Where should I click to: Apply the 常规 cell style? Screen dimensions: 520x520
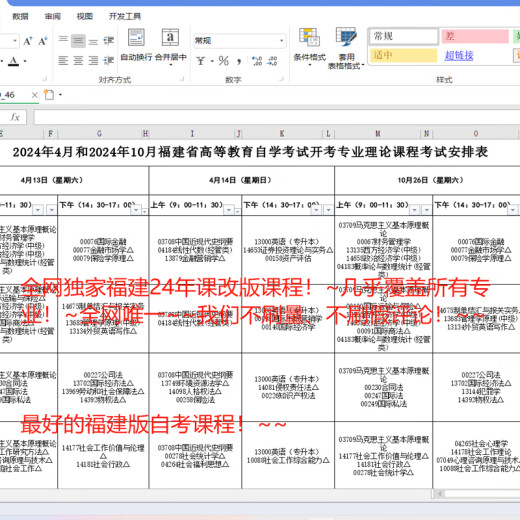(404, 36)
